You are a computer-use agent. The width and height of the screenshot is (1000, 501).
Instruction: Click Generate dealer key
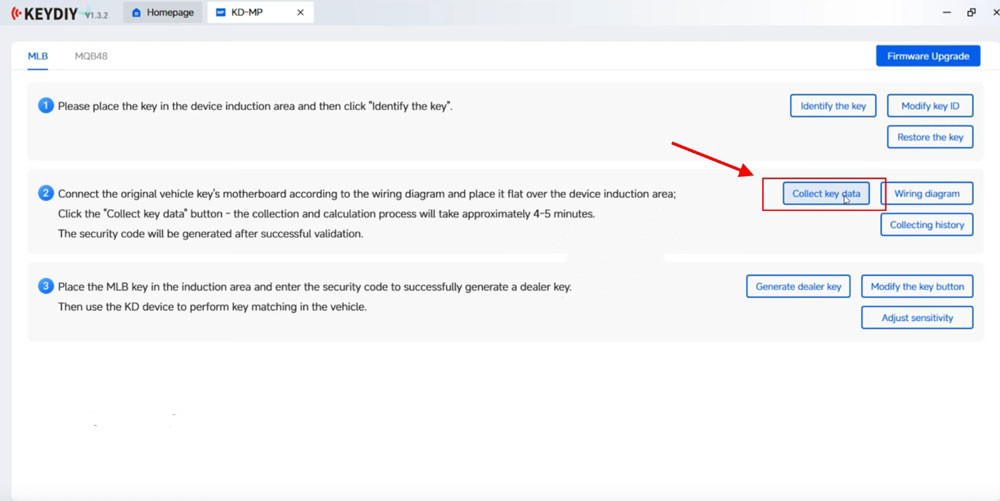click(798, 287)
